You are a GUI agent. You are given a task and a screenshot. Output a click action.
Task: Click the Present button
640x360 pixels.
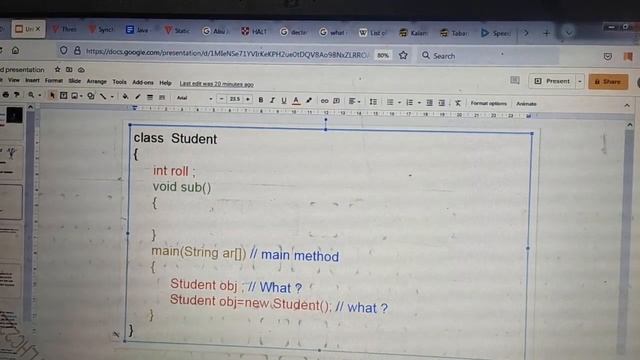pos(552,81)
